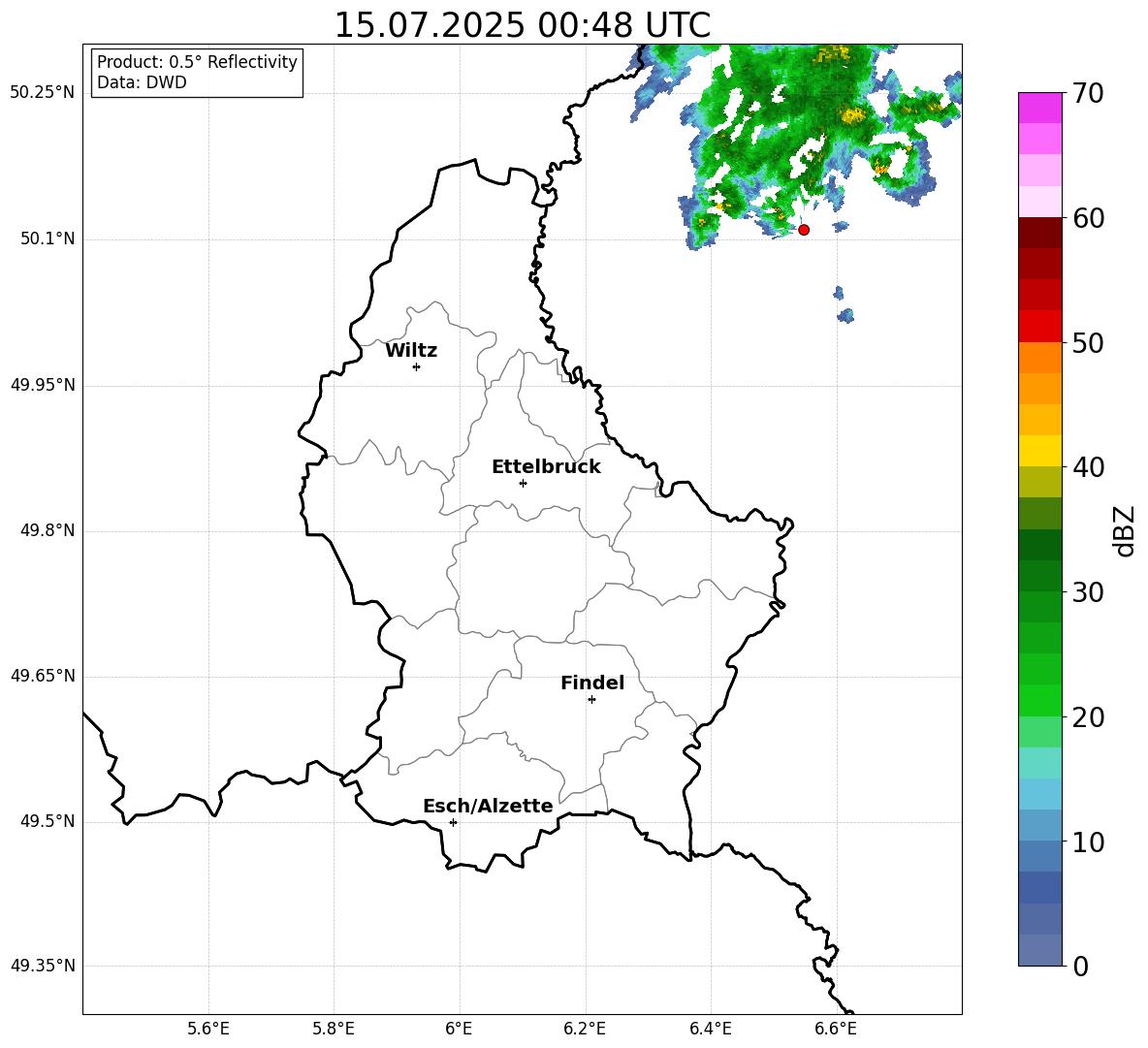Click the bright green swatch above 20
Screen dimensions: 1148x1048
(1040, 700)
